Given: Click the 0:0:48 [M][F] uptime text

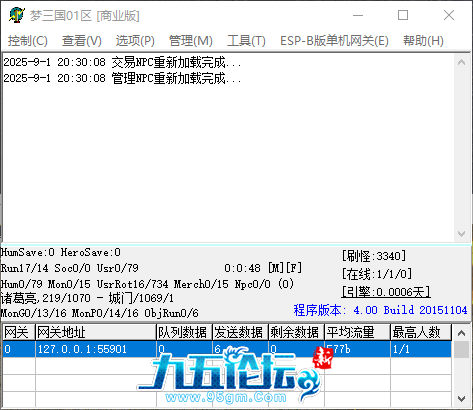Looking at the screenshot, I should coord(263,268).
